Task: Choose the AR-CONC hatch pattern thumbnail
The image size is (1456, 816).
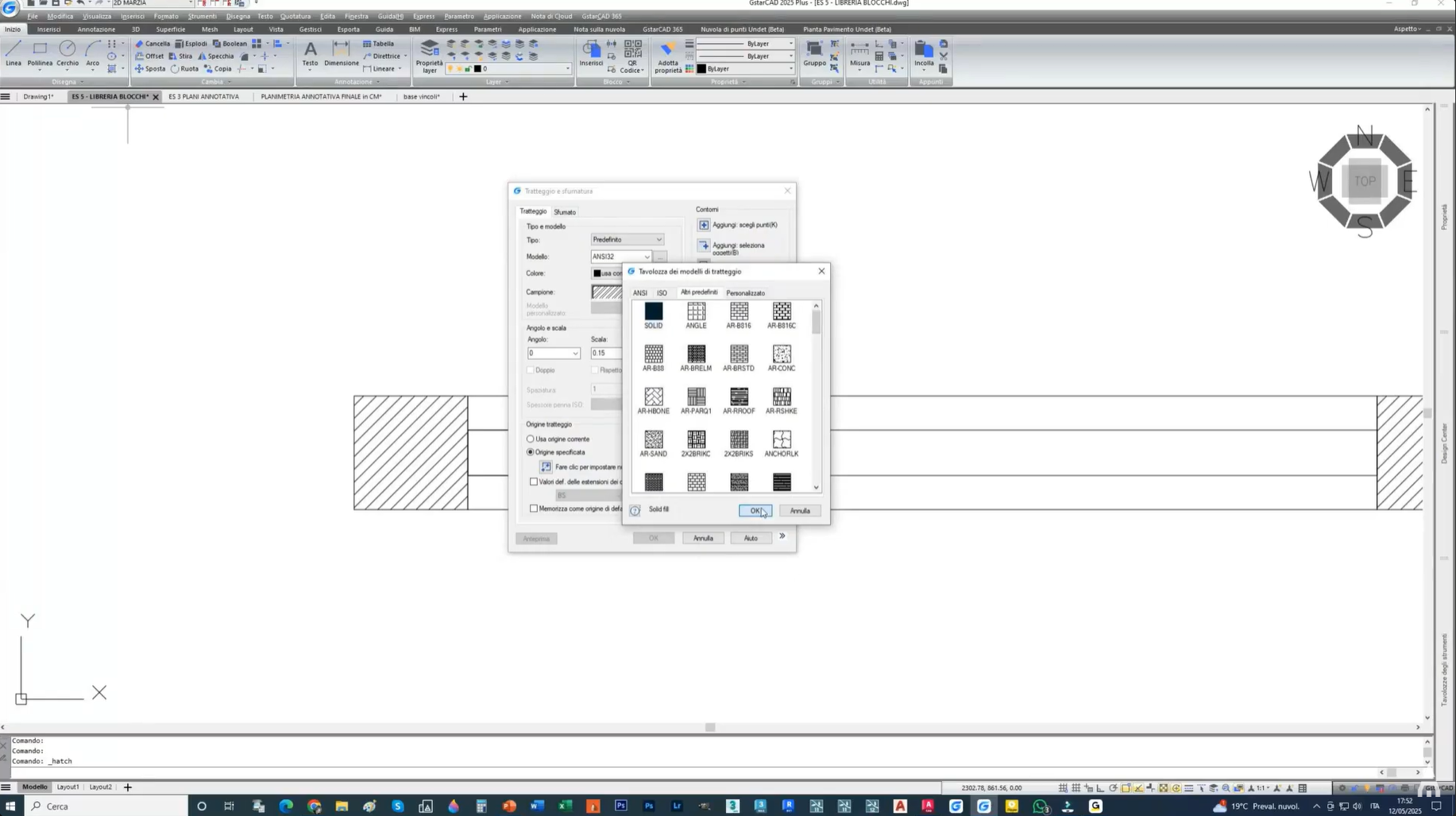Action: 781,354
